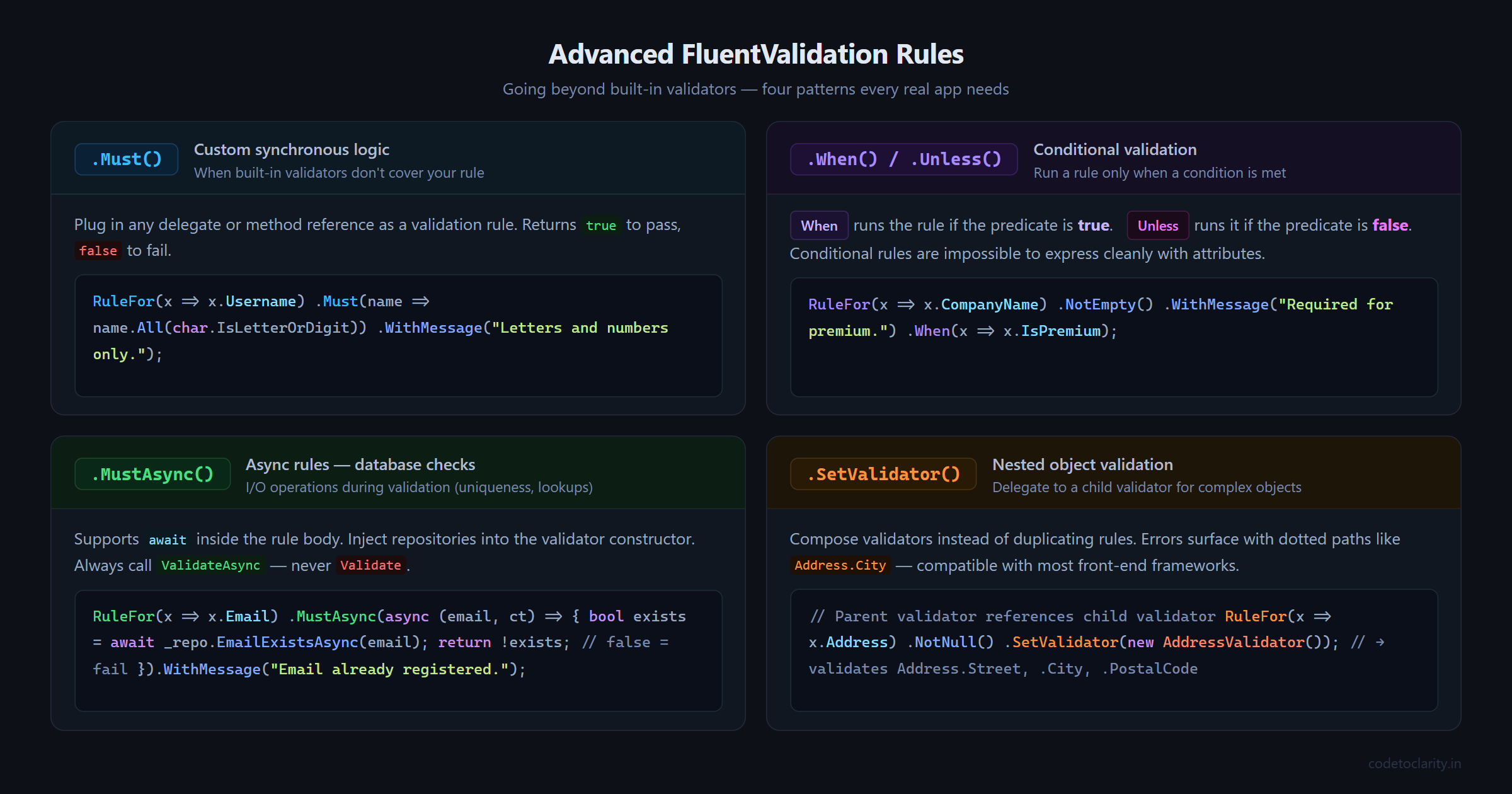Select the .When() / .Unless() badge

903,159
